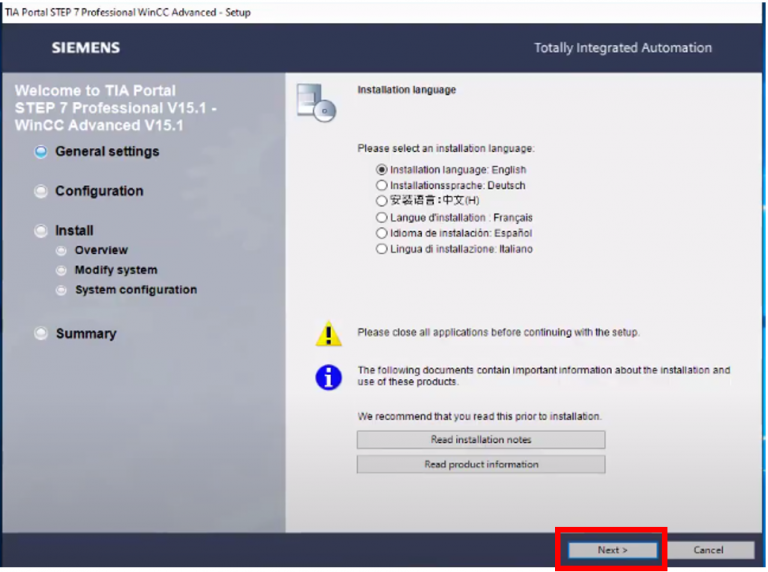
Task: Click the Configuration step bullet icon
Action: click(x=41, y=191)
